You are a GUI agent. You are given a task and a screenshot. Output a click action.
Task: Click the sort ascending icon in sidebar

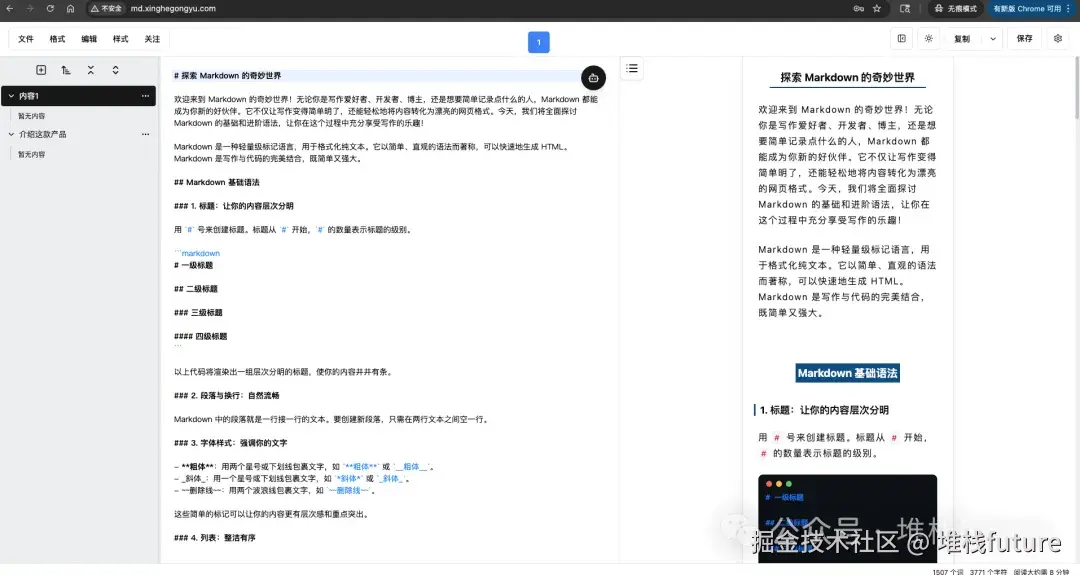tap(66, 70)
